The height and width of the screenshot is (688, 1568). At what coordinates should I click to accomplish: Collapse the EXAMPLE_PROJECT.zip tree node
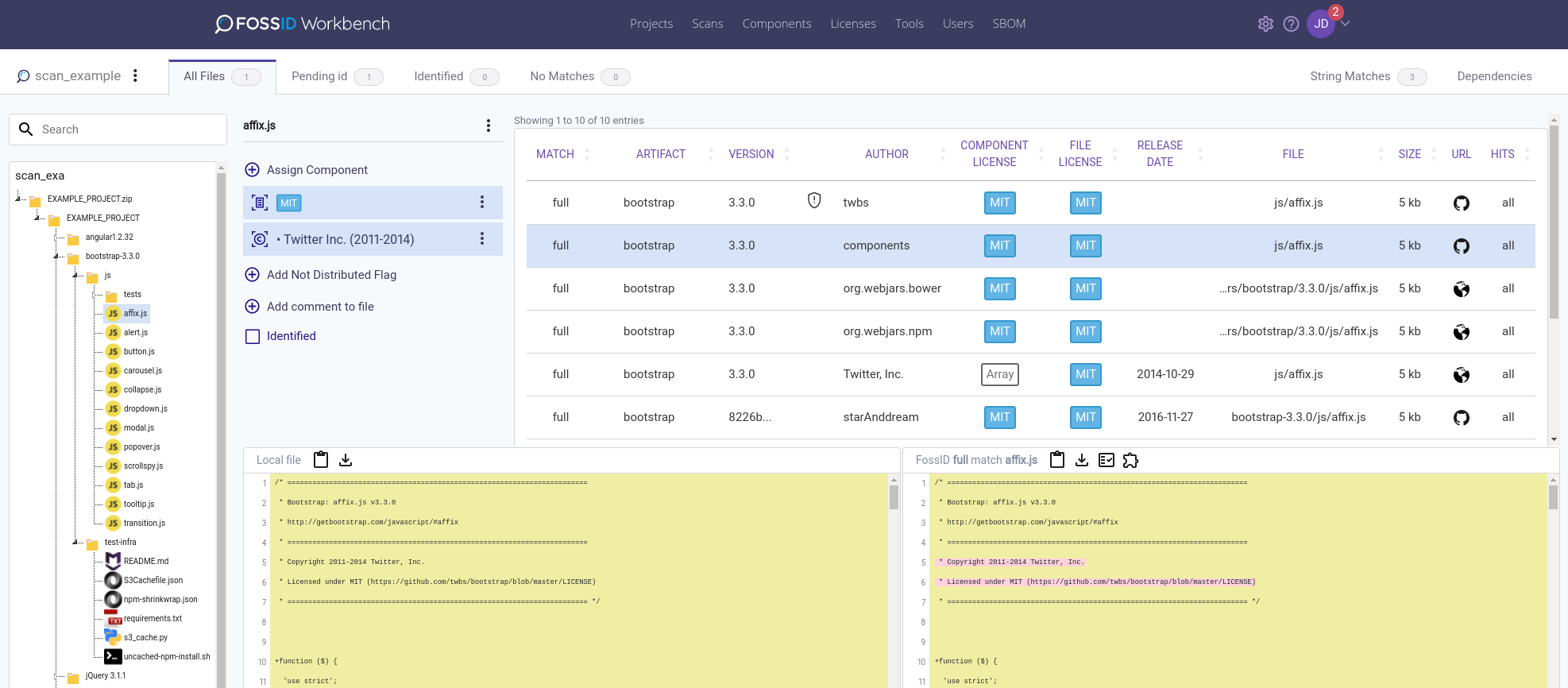[x=19, y=199]
